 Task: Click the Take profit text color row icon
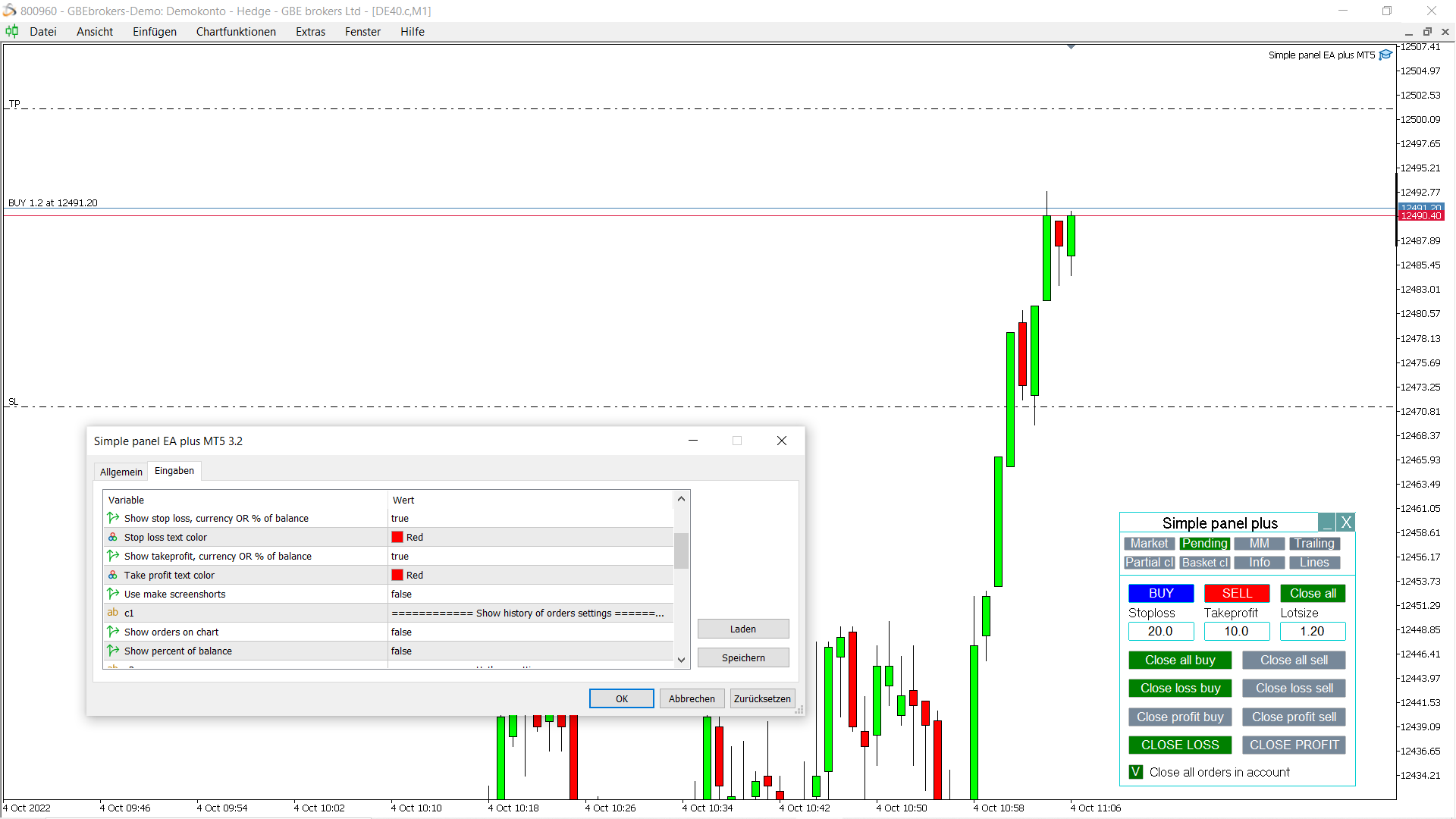(x=113, y=575)
